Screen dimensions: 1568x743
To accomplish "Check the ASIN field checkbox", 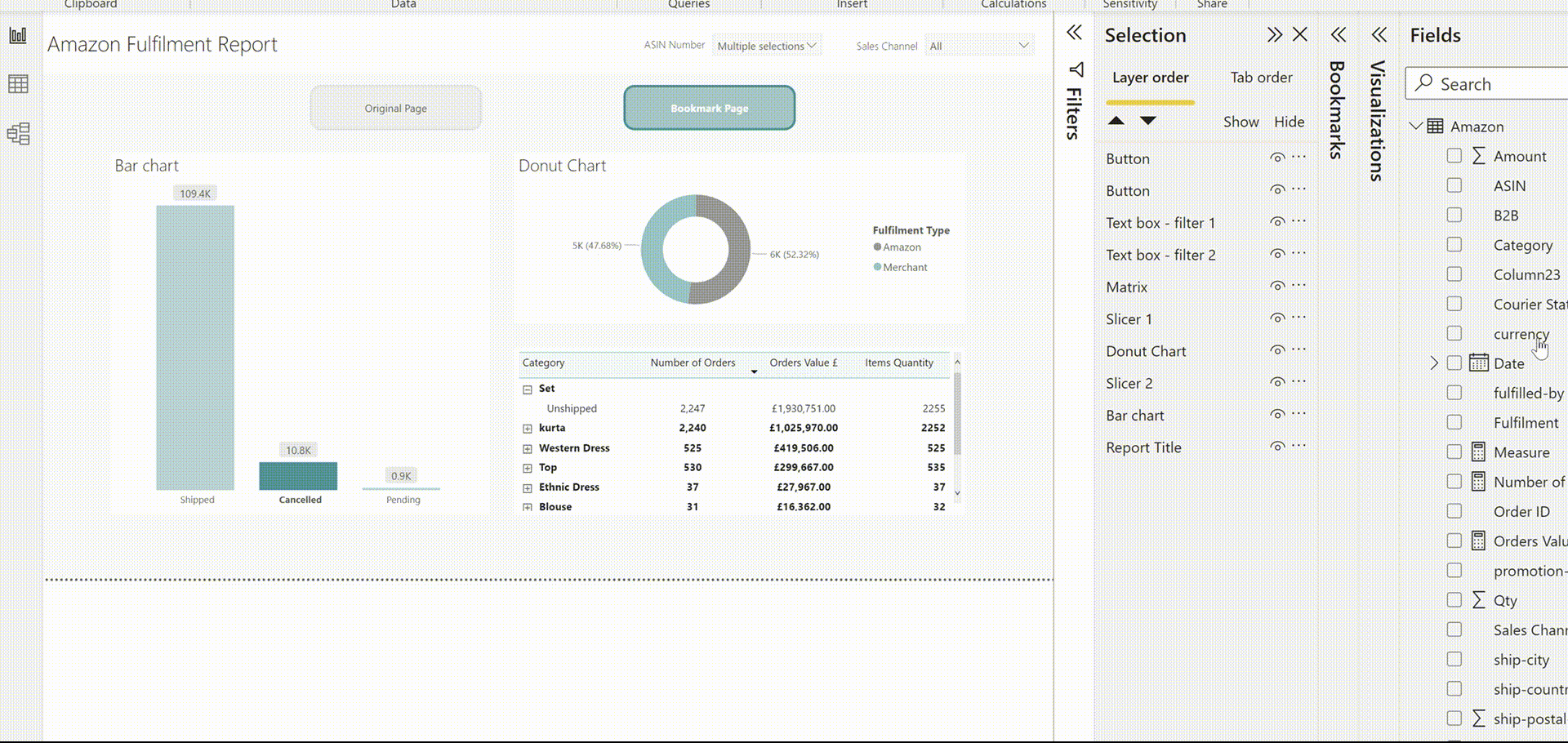I will coord(1454,185).
